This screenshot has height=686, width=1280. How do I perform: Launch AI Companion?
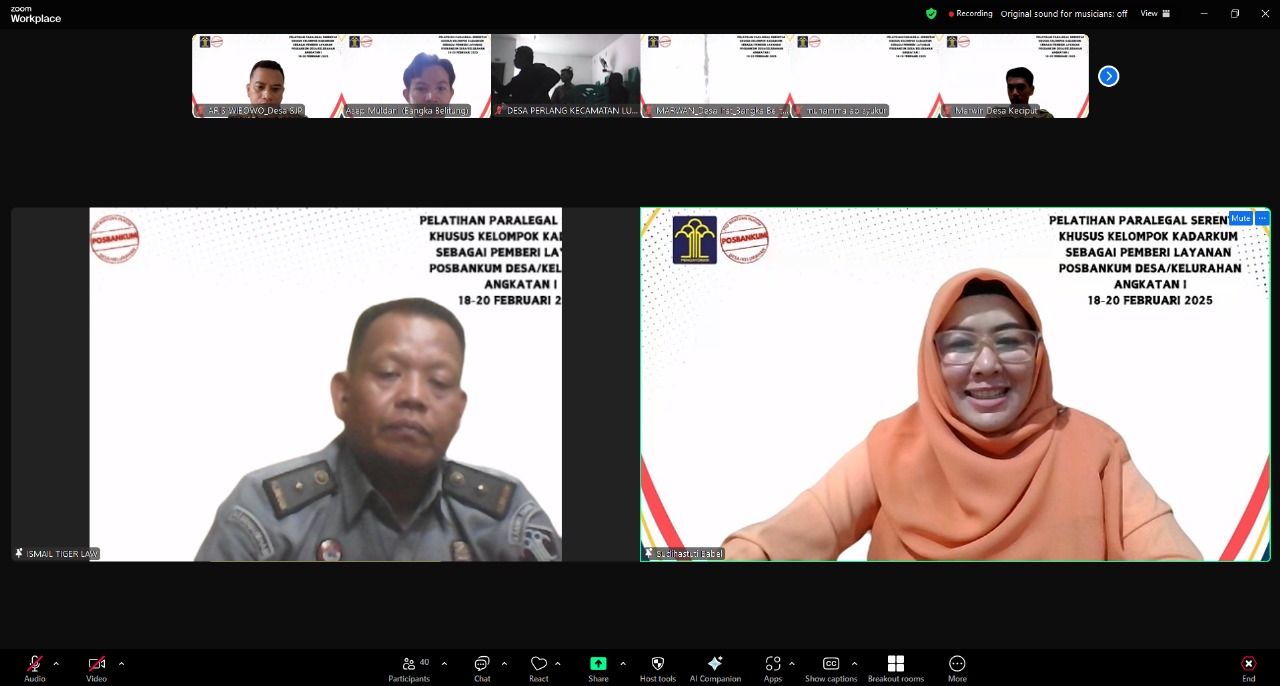click(x=715, y=668)
